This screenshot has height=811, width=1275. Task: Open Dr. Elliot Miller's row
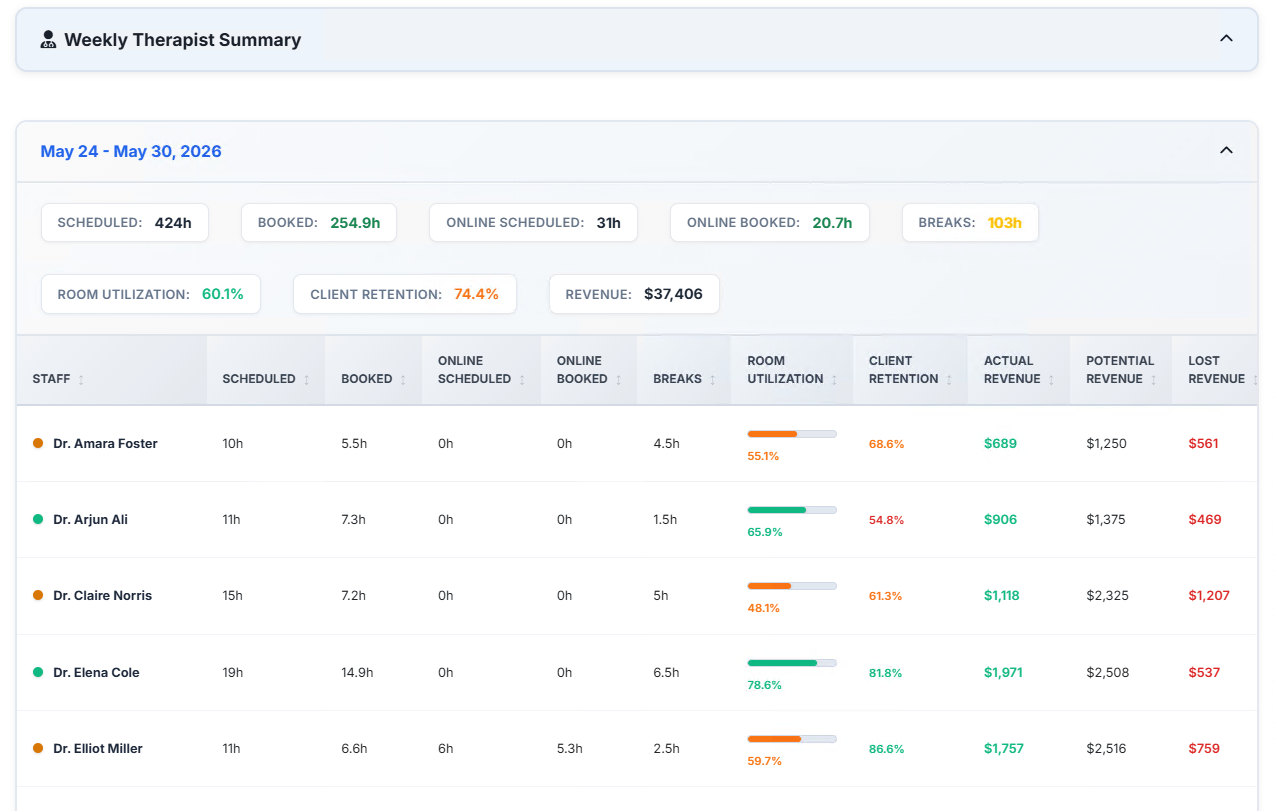(637, 749)
